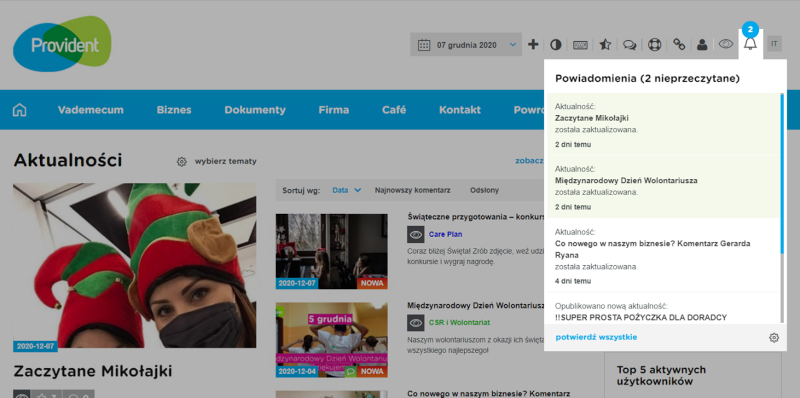Open the Biznes menu
The height and width of the screenshot is (398, 800).
coord(174,110)
